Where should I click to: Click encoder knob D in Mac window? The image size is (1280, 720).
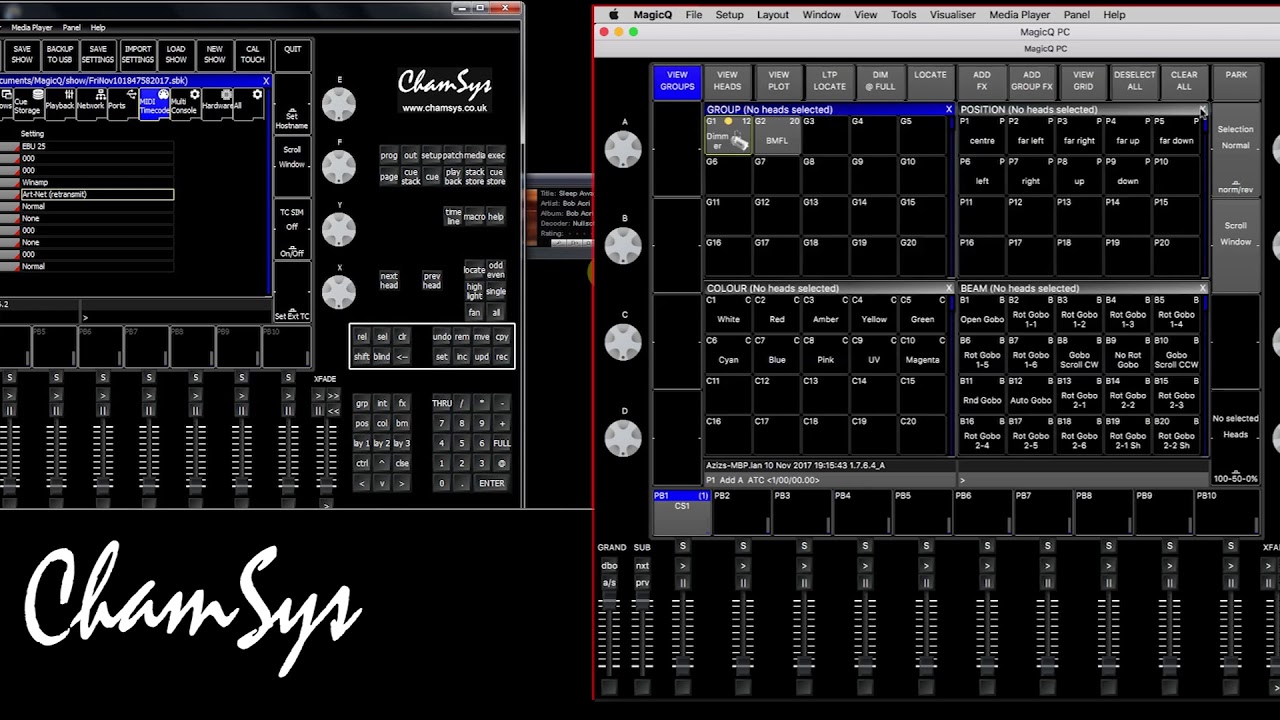(623, 437)
